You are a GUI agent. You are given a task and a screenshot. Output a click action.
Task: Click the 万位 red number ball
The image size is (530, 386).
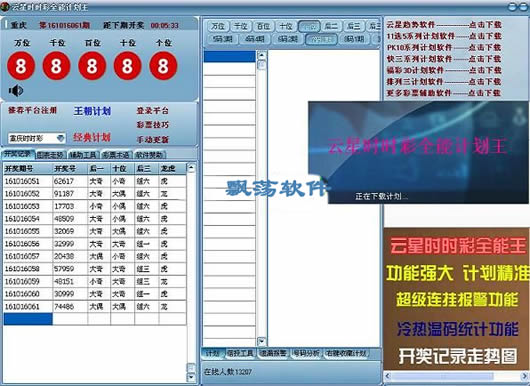[x=21, y=66]
